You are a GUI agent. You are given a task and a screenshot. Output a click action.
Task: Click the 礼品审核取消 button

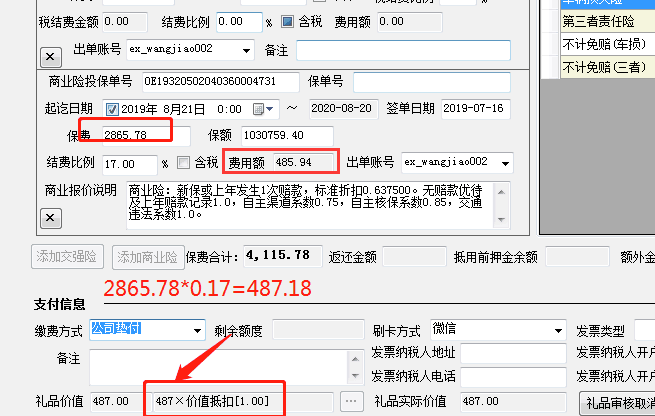pos(617,403)
